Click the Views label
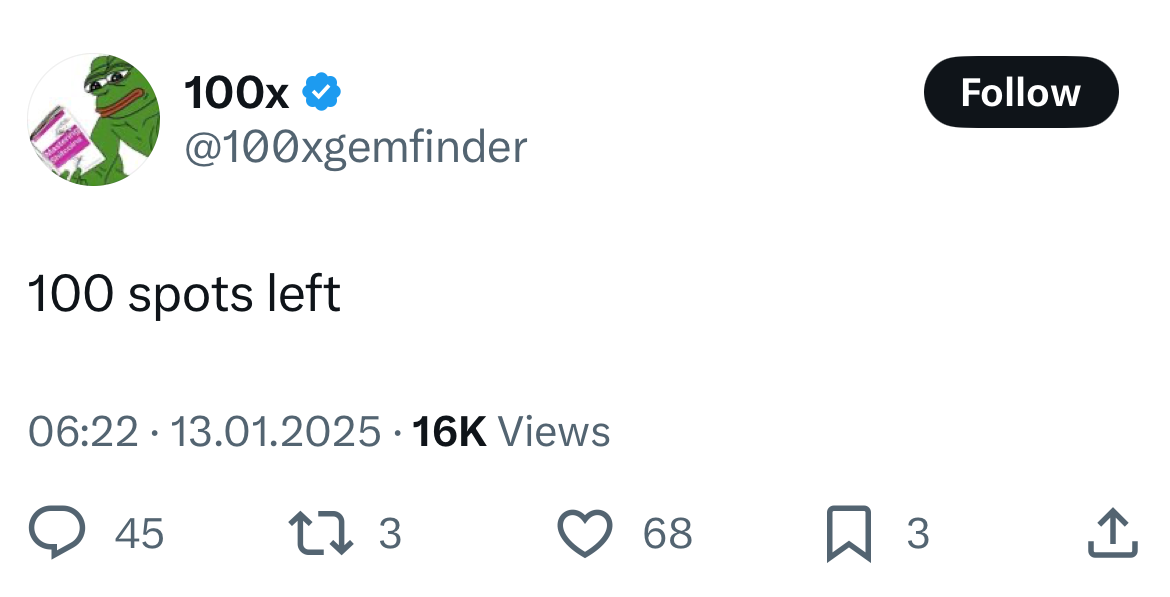Viewport: 1170px width, 597px height. (553, 432)
